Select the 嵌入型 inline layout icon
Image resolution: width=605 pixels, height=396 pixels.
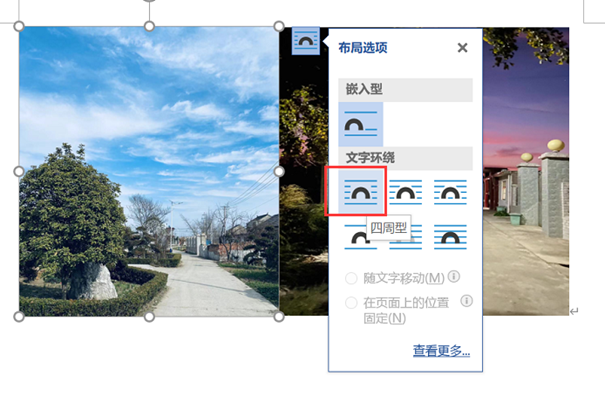(x=361, y=124)
